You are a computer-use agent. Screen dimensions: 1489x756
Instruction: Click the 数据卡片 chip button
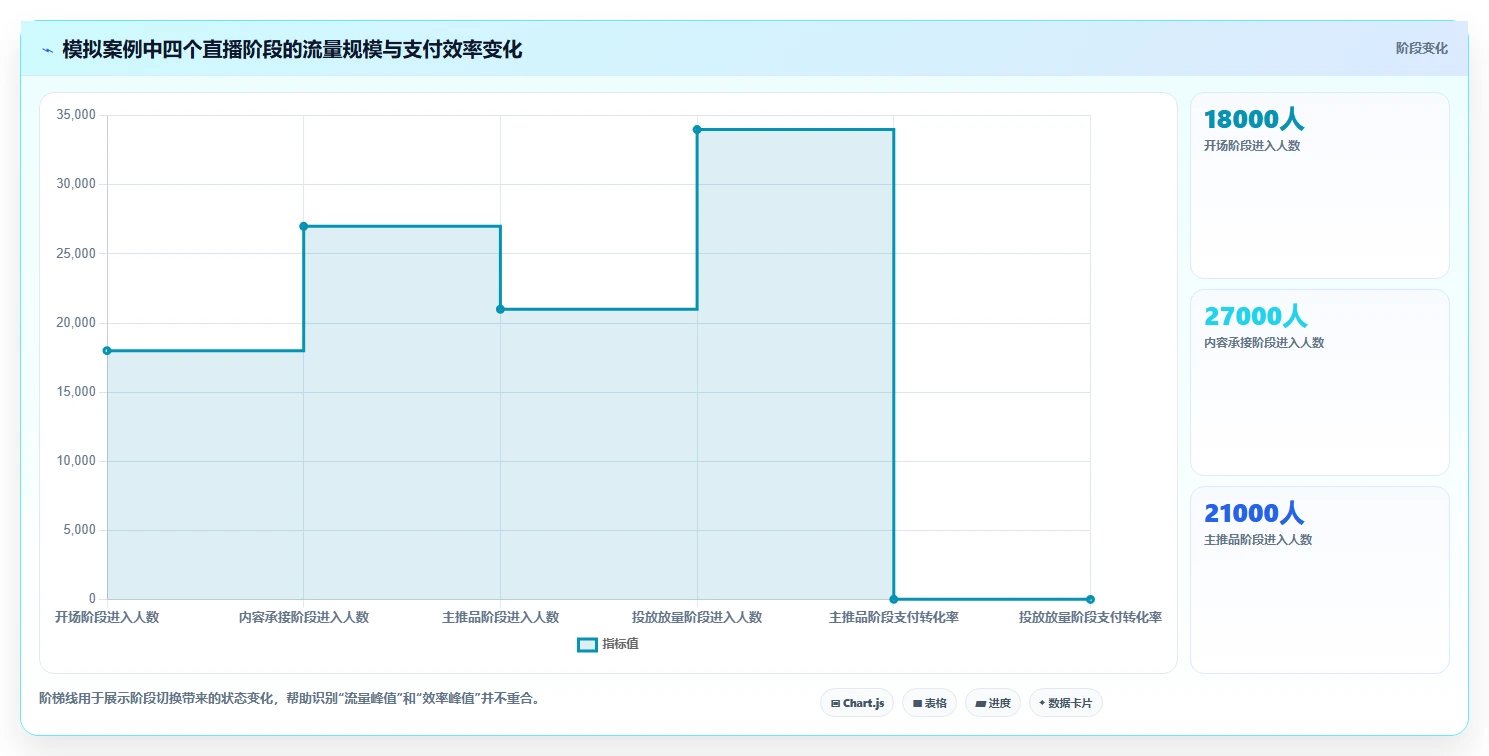tap(1066, 703)
